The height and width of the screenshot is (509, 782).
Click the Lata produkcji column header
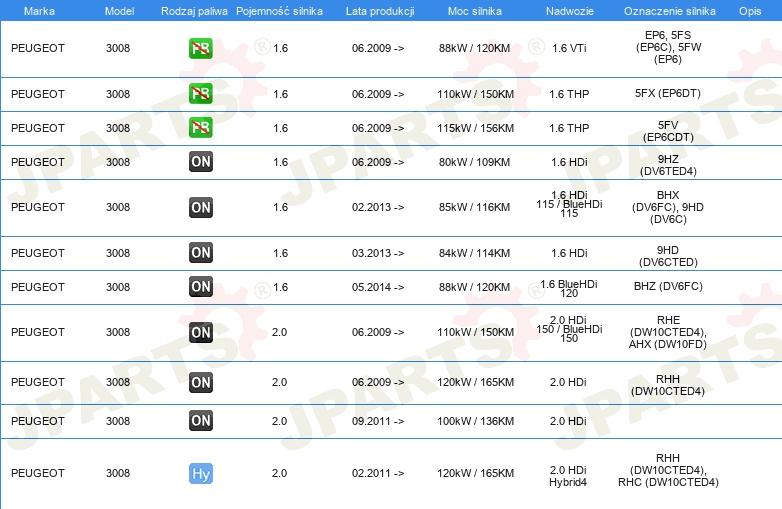[380, 11]
